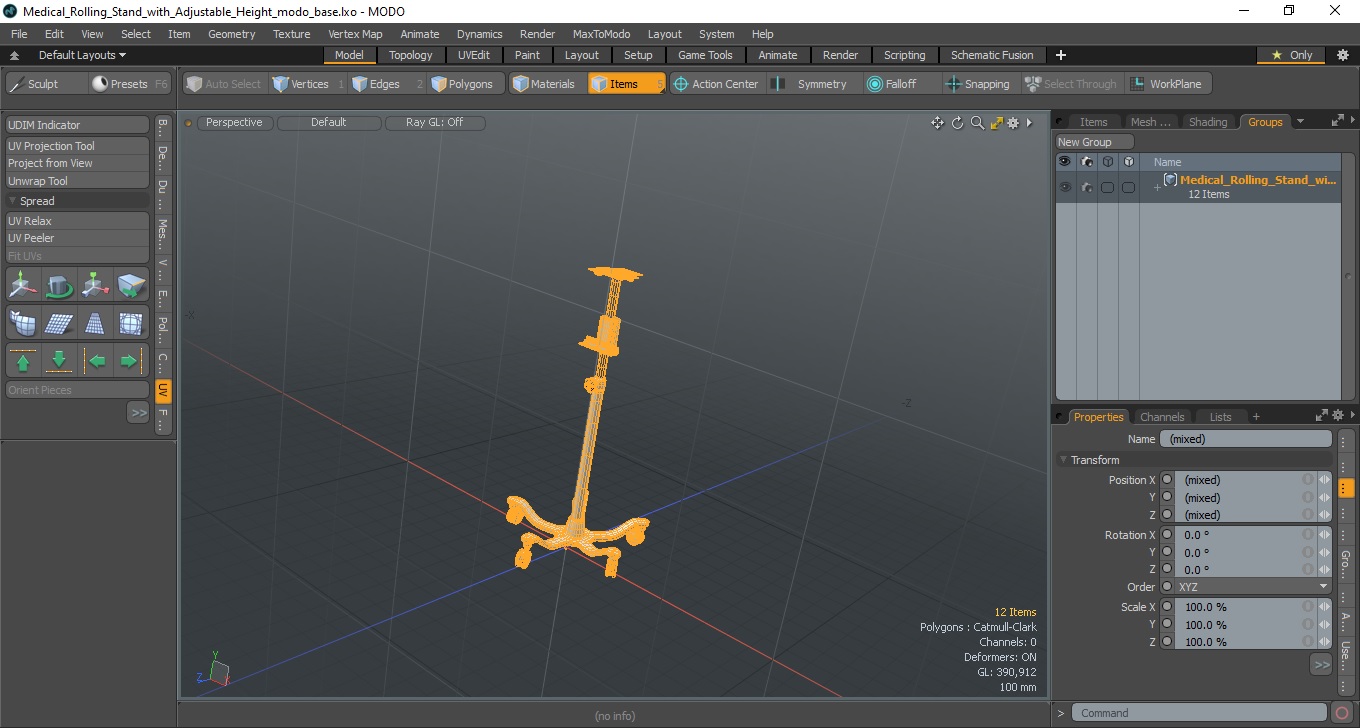Switch to the Shading tab

tap(1208, 122)
